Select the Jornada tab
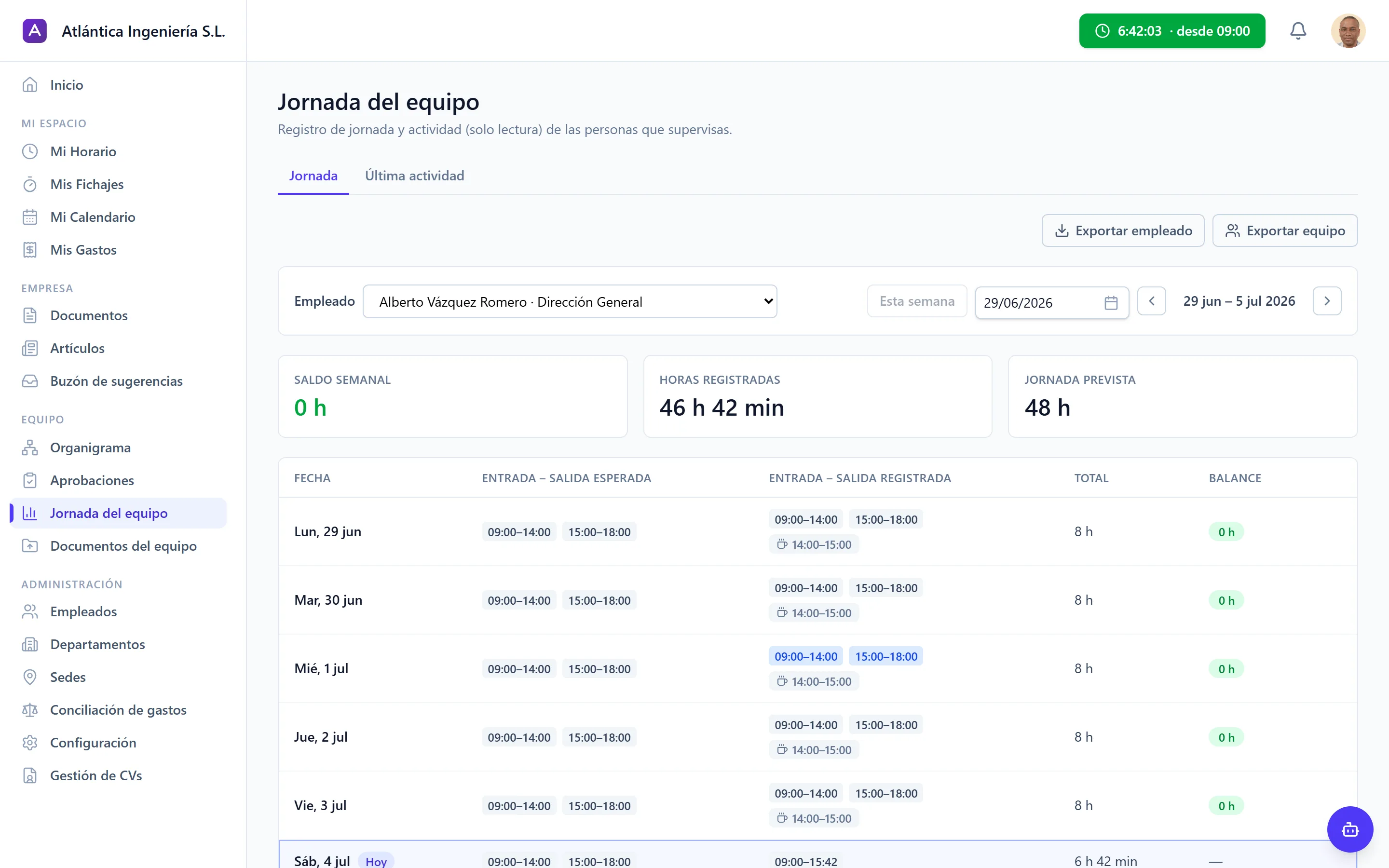Image resolution: width=1389 pixels, height=868 pixels. [313, 176]
